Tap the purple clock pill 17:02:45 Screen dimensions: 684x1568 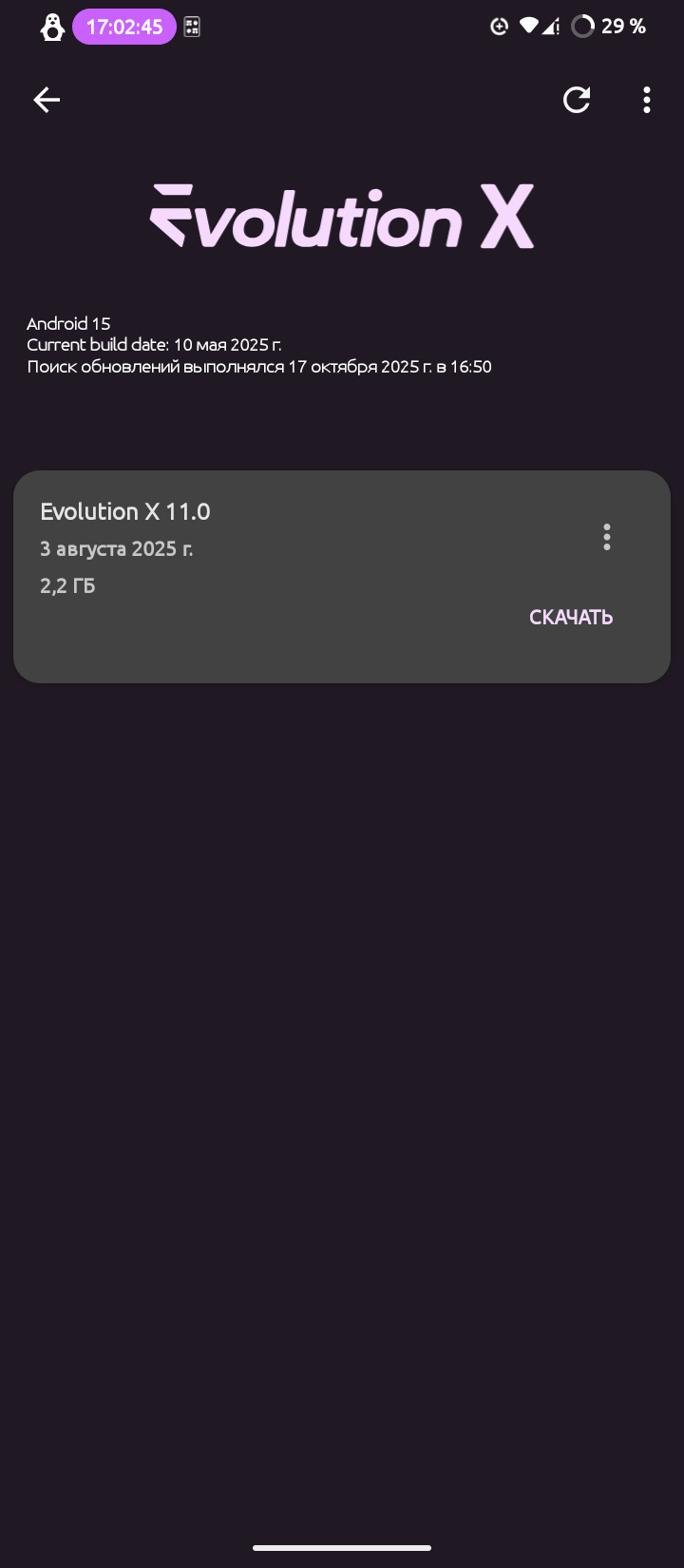click(124, 27)
